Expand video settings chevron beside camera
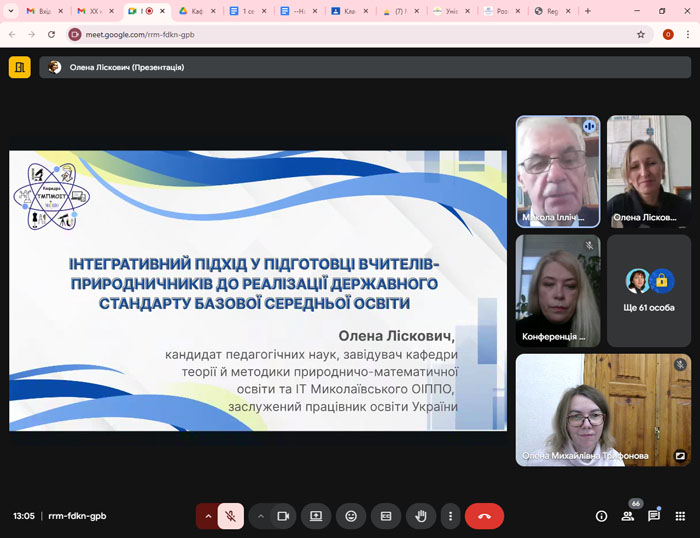 tap(260, 516)
